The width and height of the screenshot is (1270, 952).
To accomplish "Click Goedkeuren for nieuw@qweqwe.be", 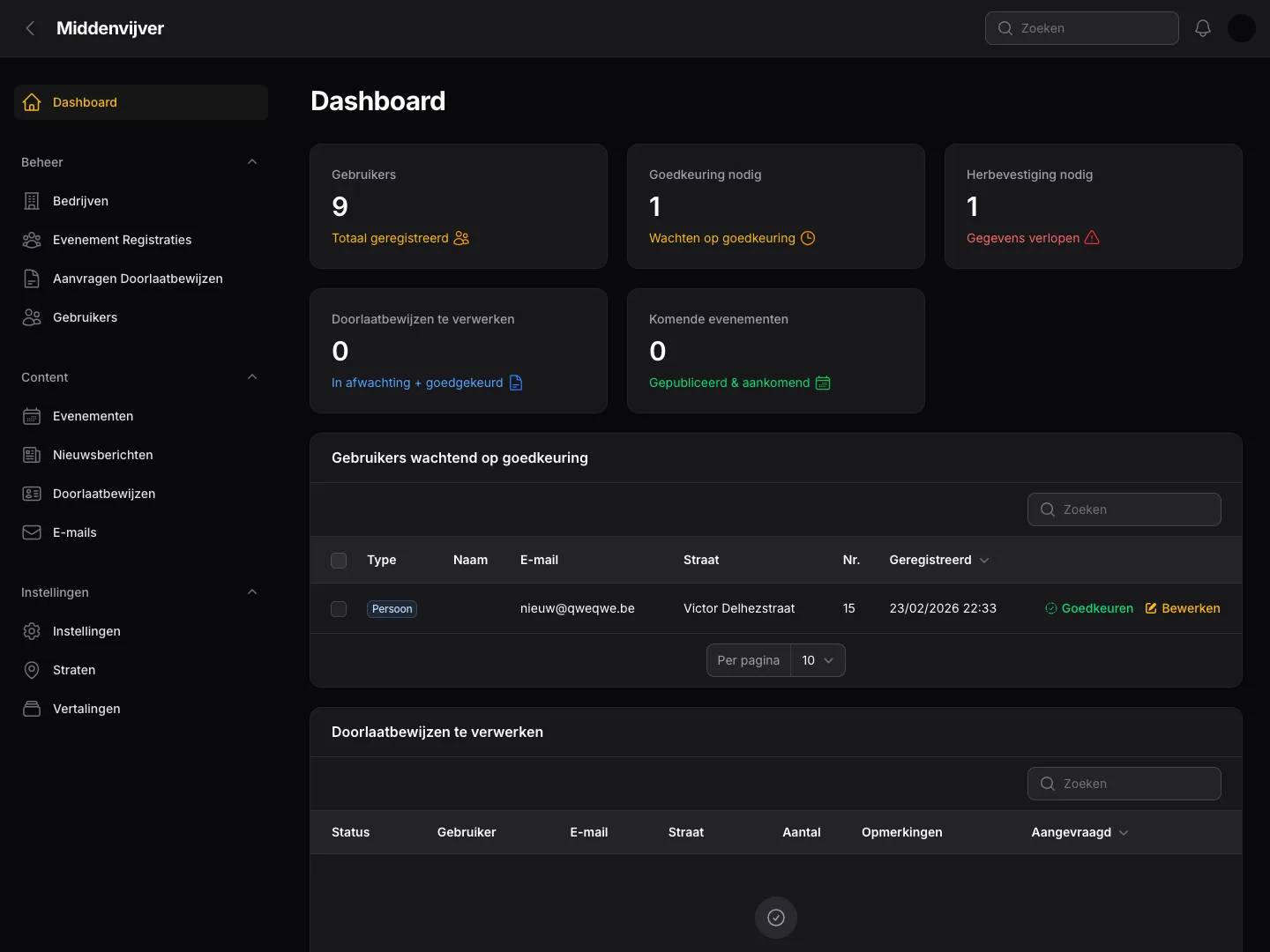I will coord(1089,608).
